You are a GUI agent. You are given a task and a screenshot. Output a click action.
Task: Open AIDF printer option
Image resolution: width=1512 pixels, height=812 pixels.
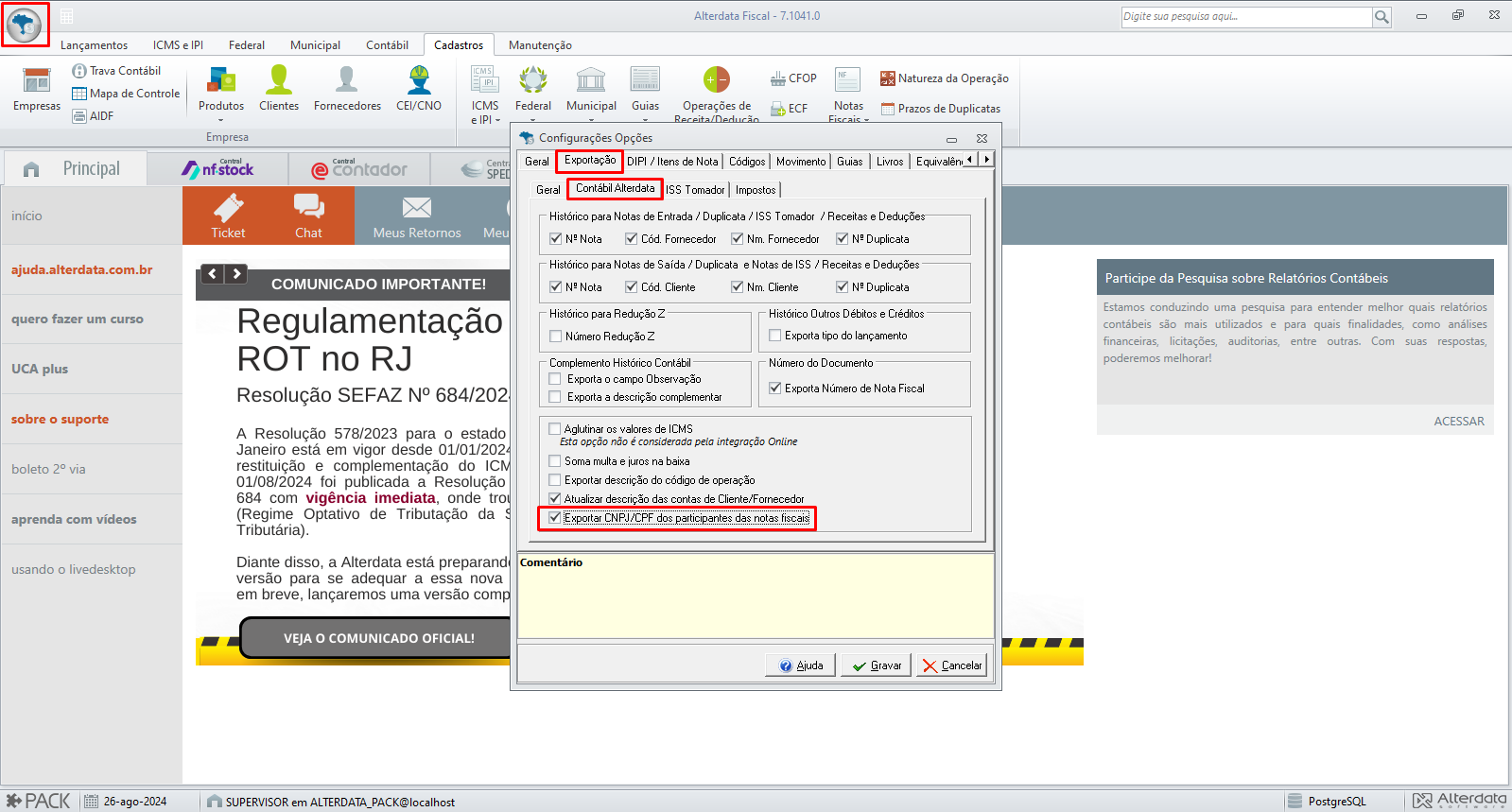tap(93, 116)
